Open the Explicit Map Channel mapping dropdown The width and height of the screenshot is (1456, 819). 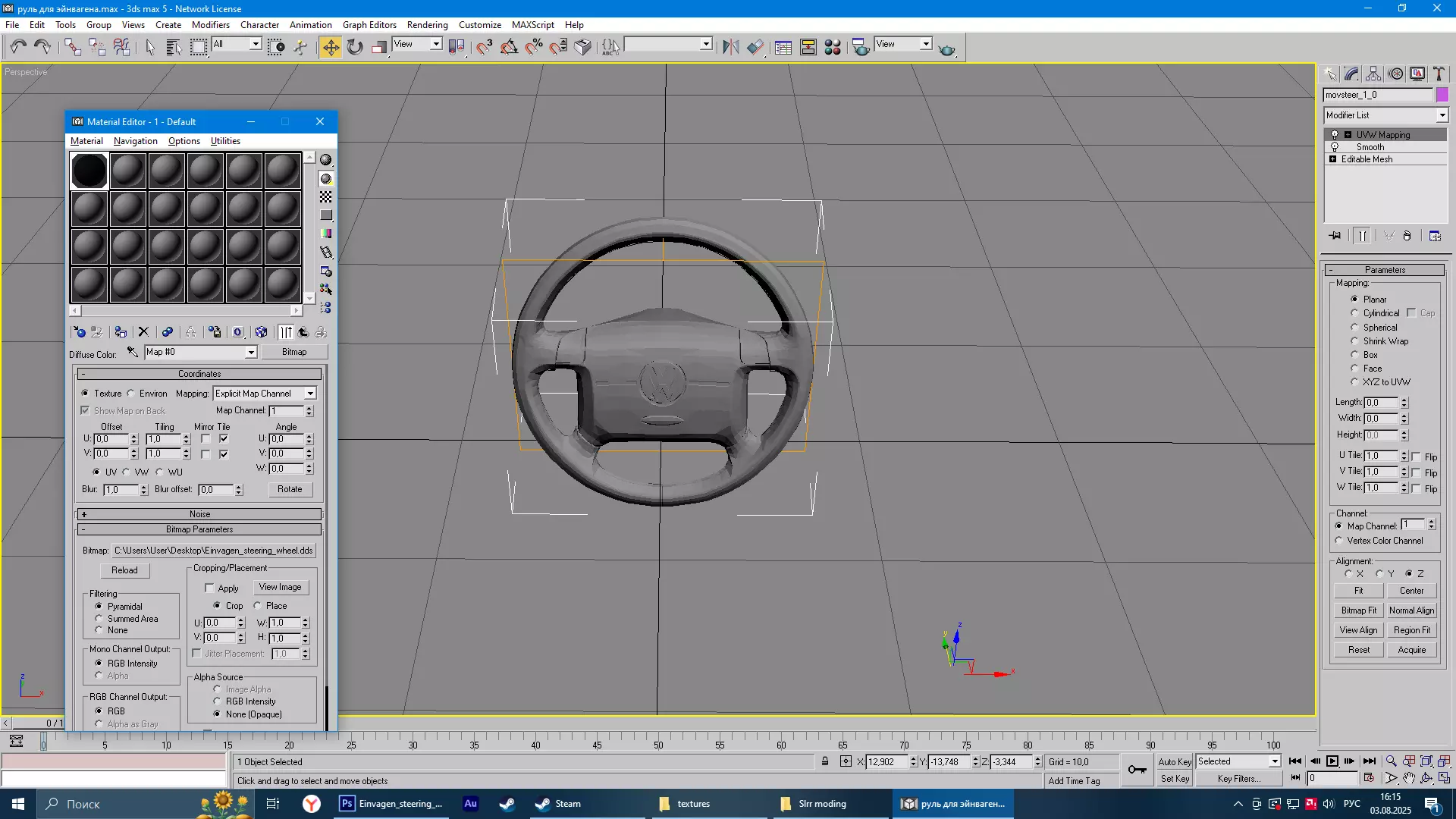point(310,394)
